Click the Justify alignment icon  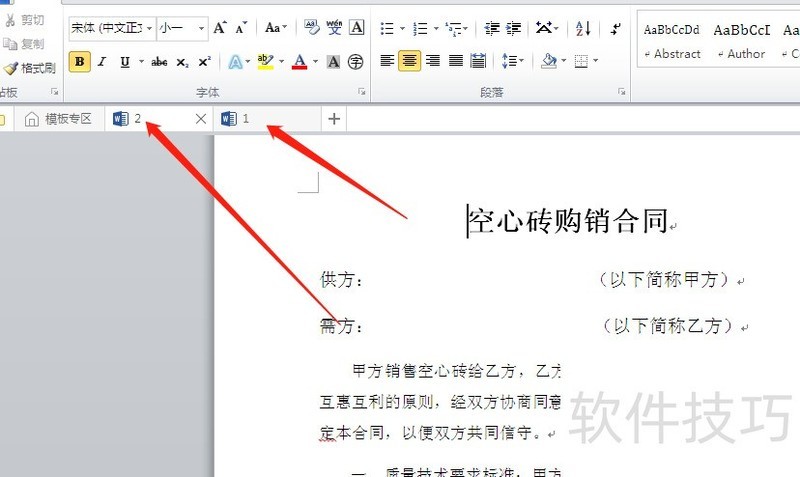(x=456, y=61)
